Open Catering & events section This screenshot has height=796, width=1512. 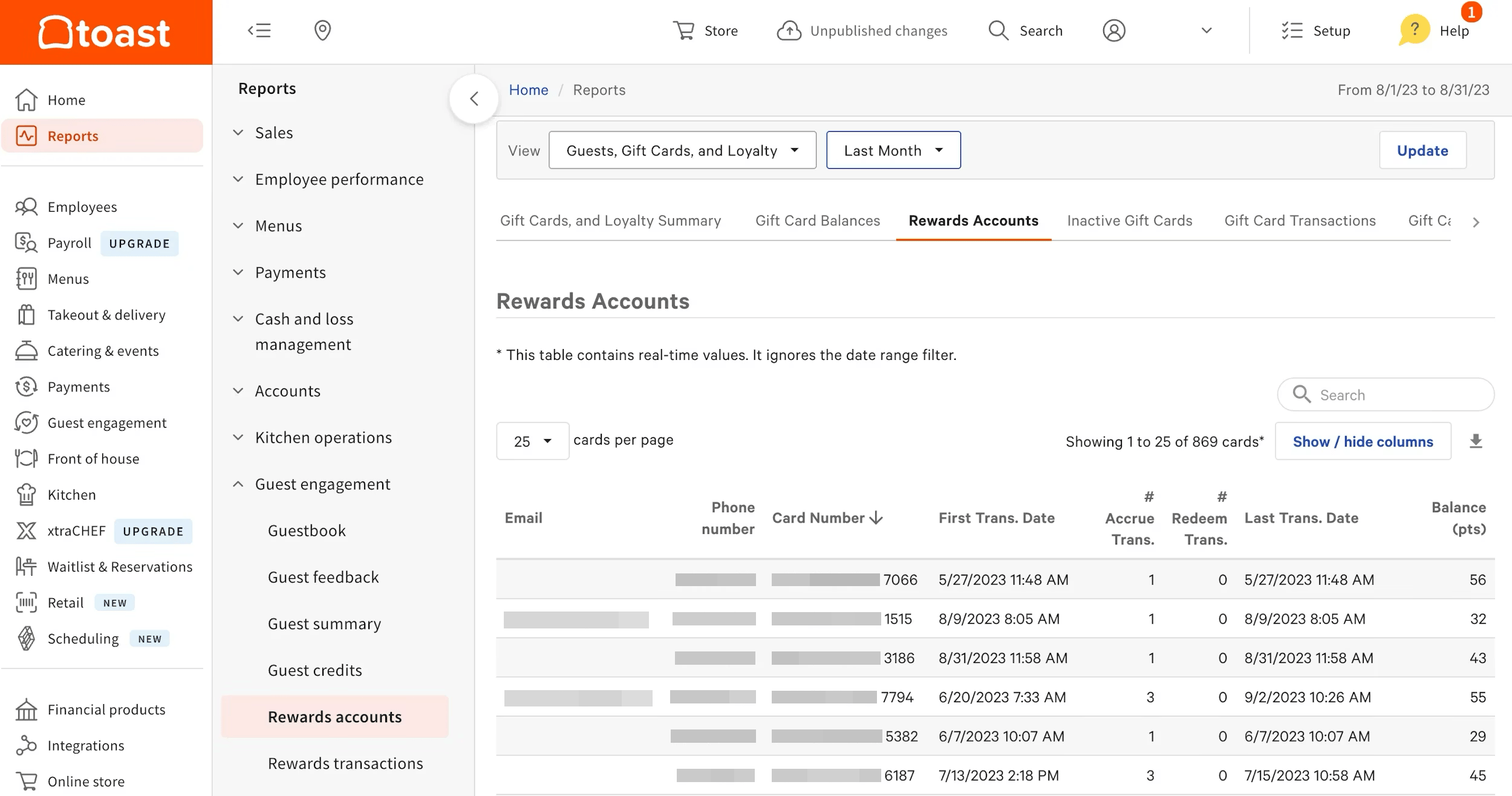tap(103, 351)
